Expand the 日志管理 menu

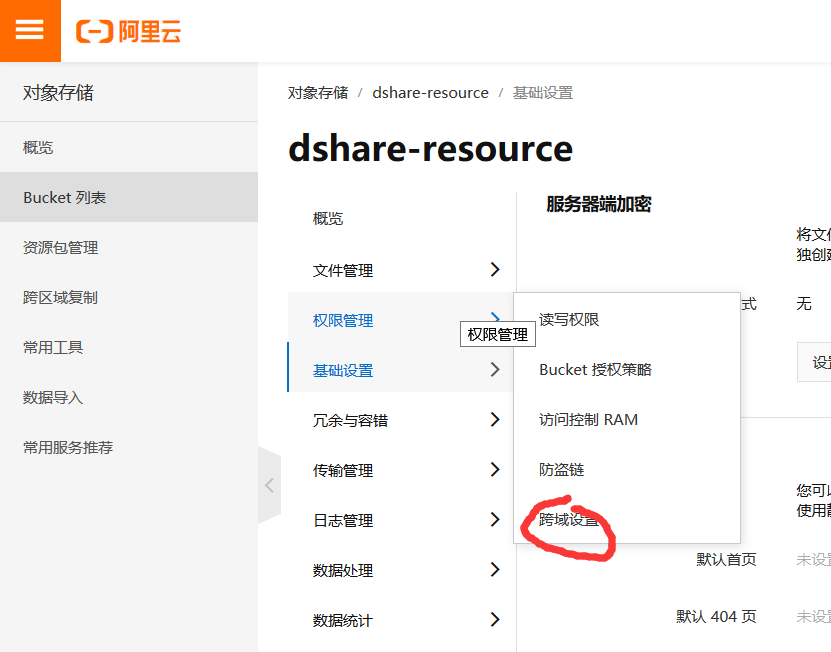point(493,520)
